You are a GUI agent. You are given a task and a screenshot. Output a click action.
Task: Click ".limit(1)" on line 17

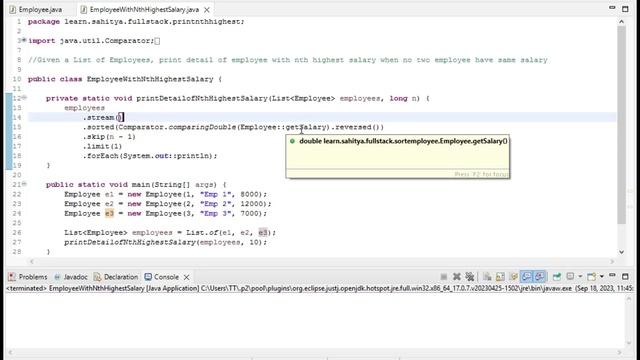[102, 146]
